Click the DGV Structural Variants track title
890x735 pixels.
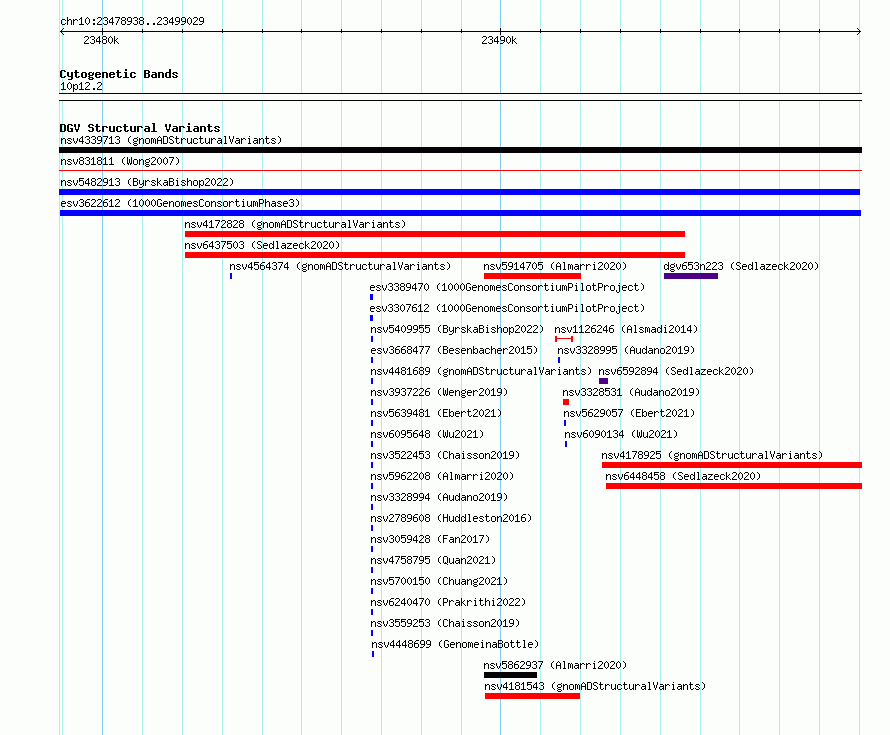140,128
